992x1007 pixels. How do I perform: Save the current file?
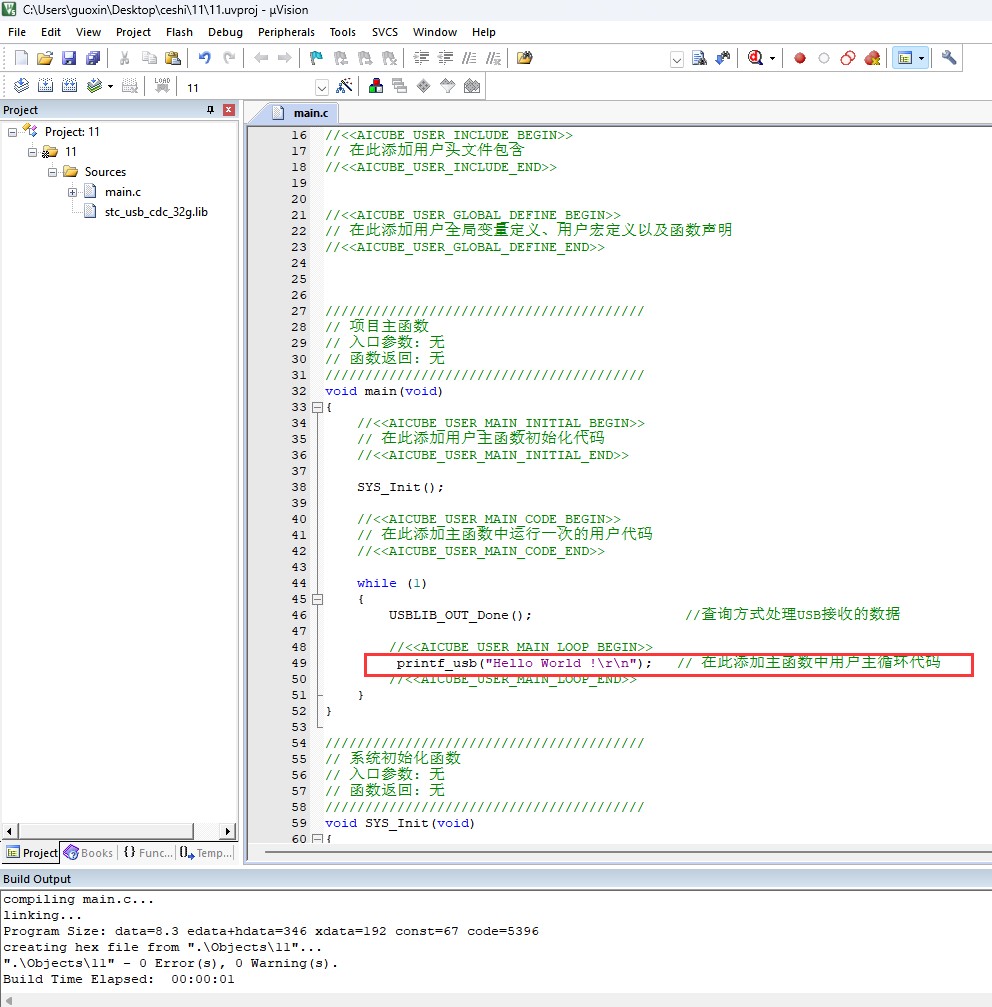click(x=69, y=58)
